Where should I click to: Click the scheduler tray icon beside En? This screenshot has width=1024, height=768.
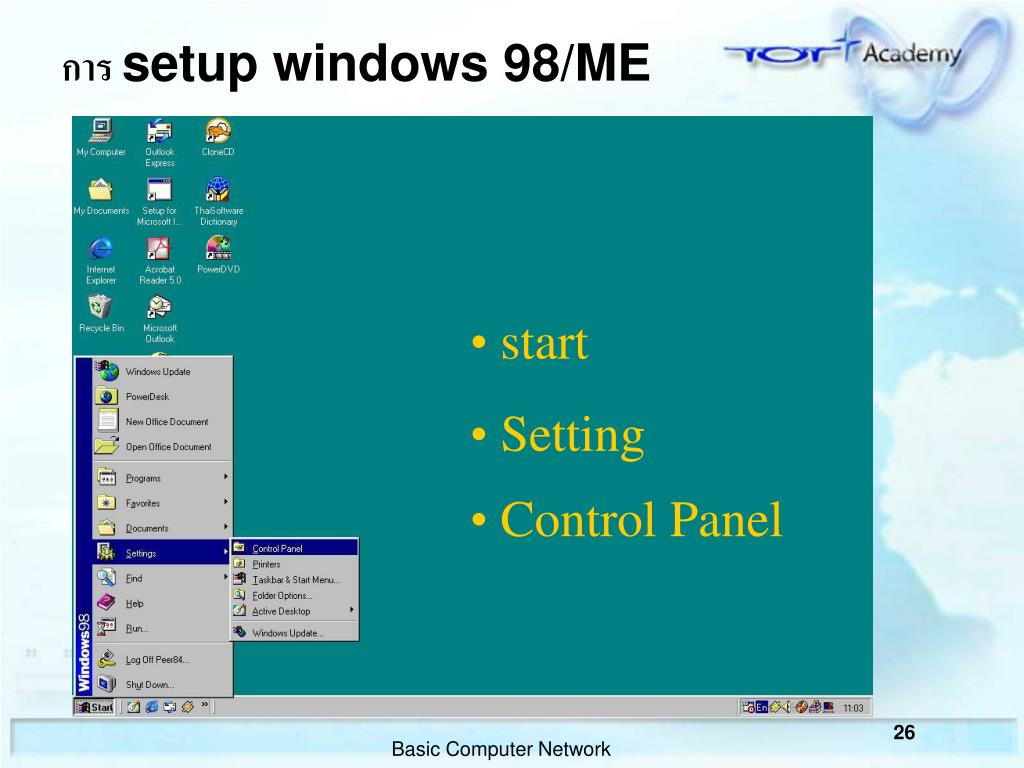pyautogui.click(x=748, y=707)
